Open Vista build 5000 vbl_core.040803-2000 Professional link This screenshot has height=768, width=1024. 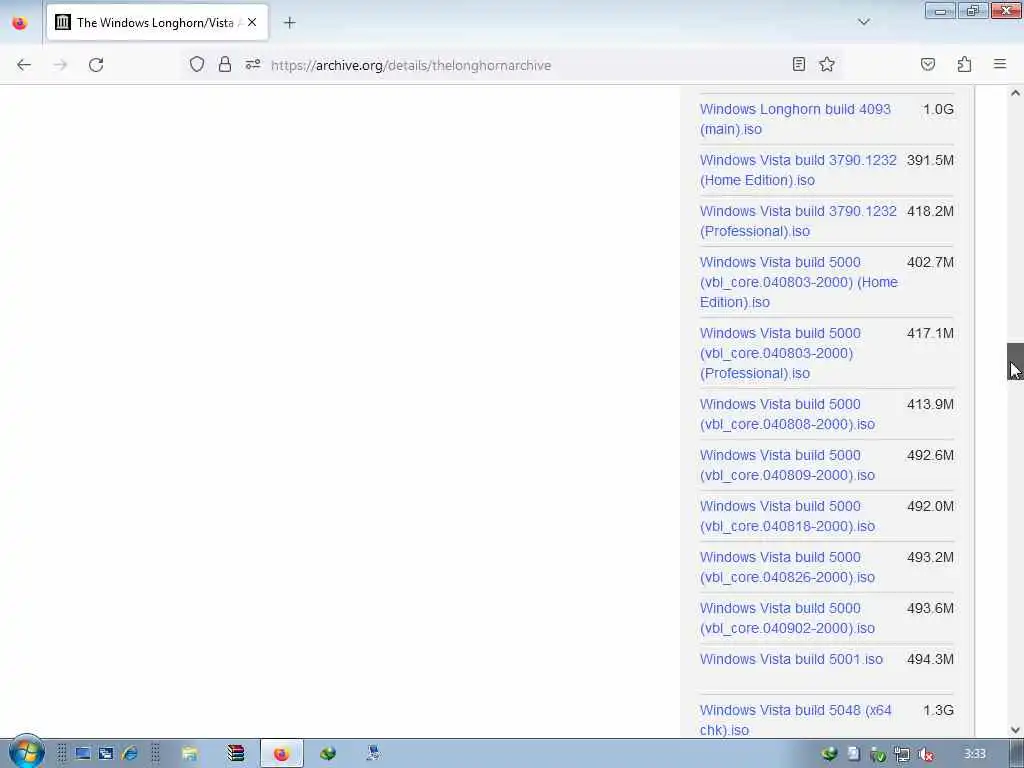[x=780, y=353]
